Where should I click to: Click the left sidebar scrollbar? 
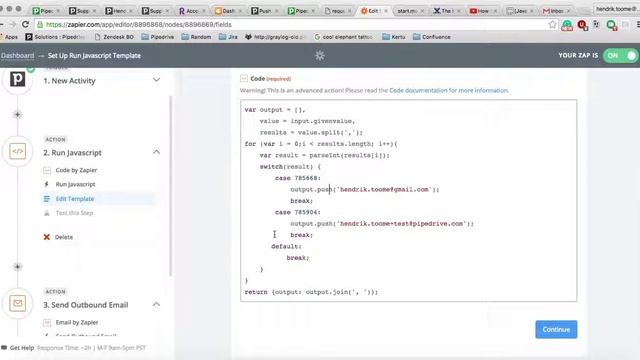[x=170, y=186]
